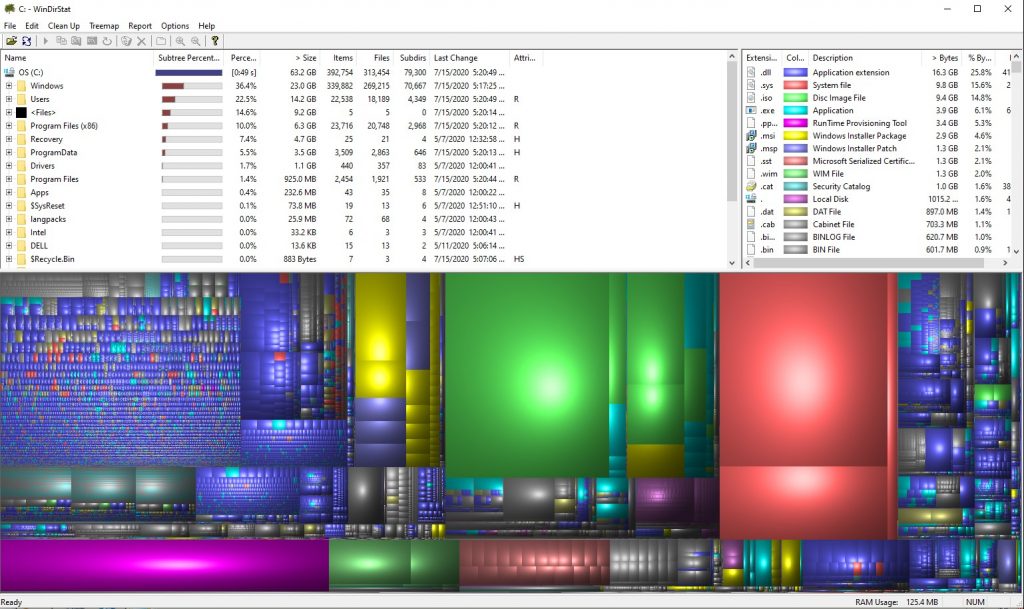
Task: Click the Help question mark icon
Action: (215, 41)
